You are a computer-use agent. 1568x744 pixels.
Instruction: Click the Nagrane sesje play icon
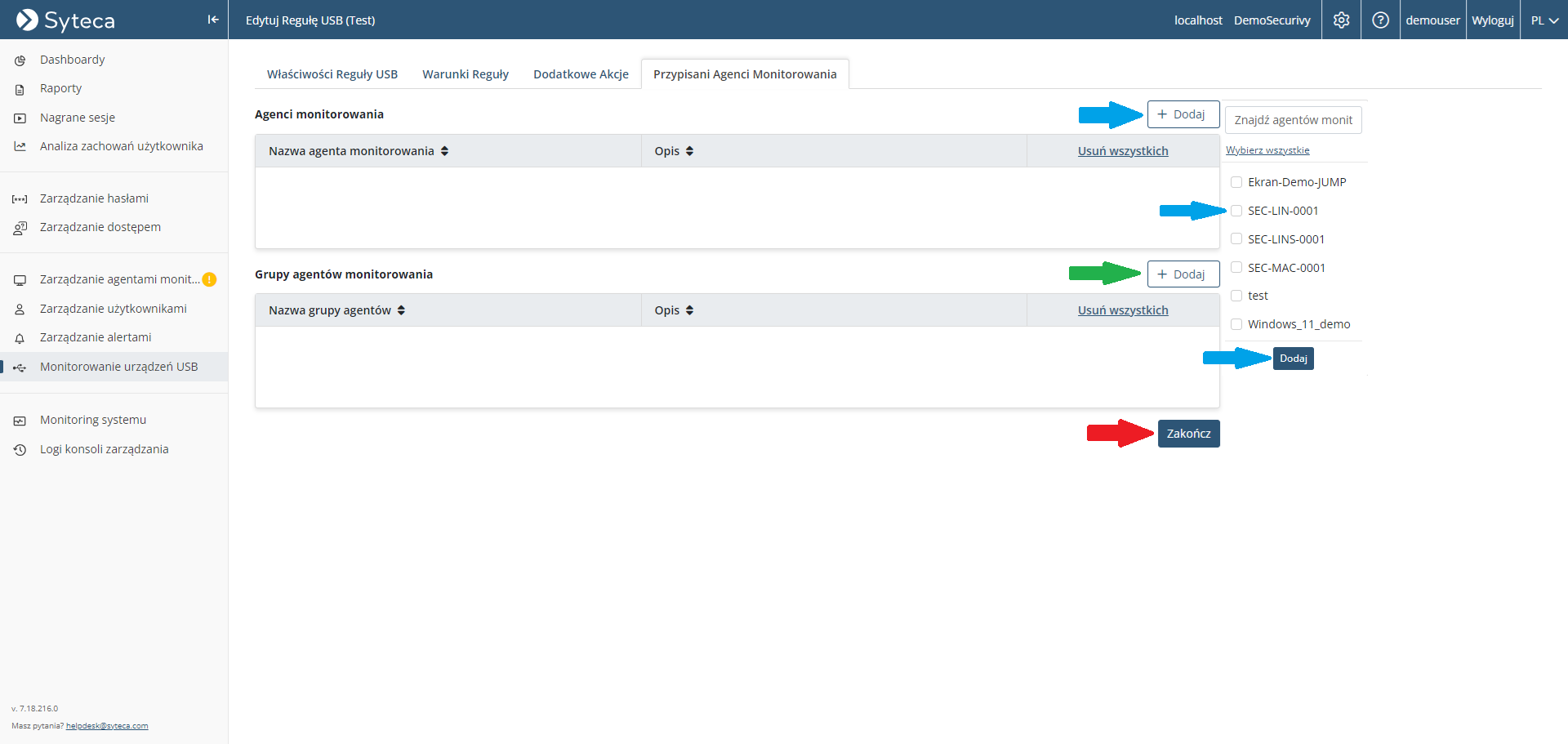(20, 118)
